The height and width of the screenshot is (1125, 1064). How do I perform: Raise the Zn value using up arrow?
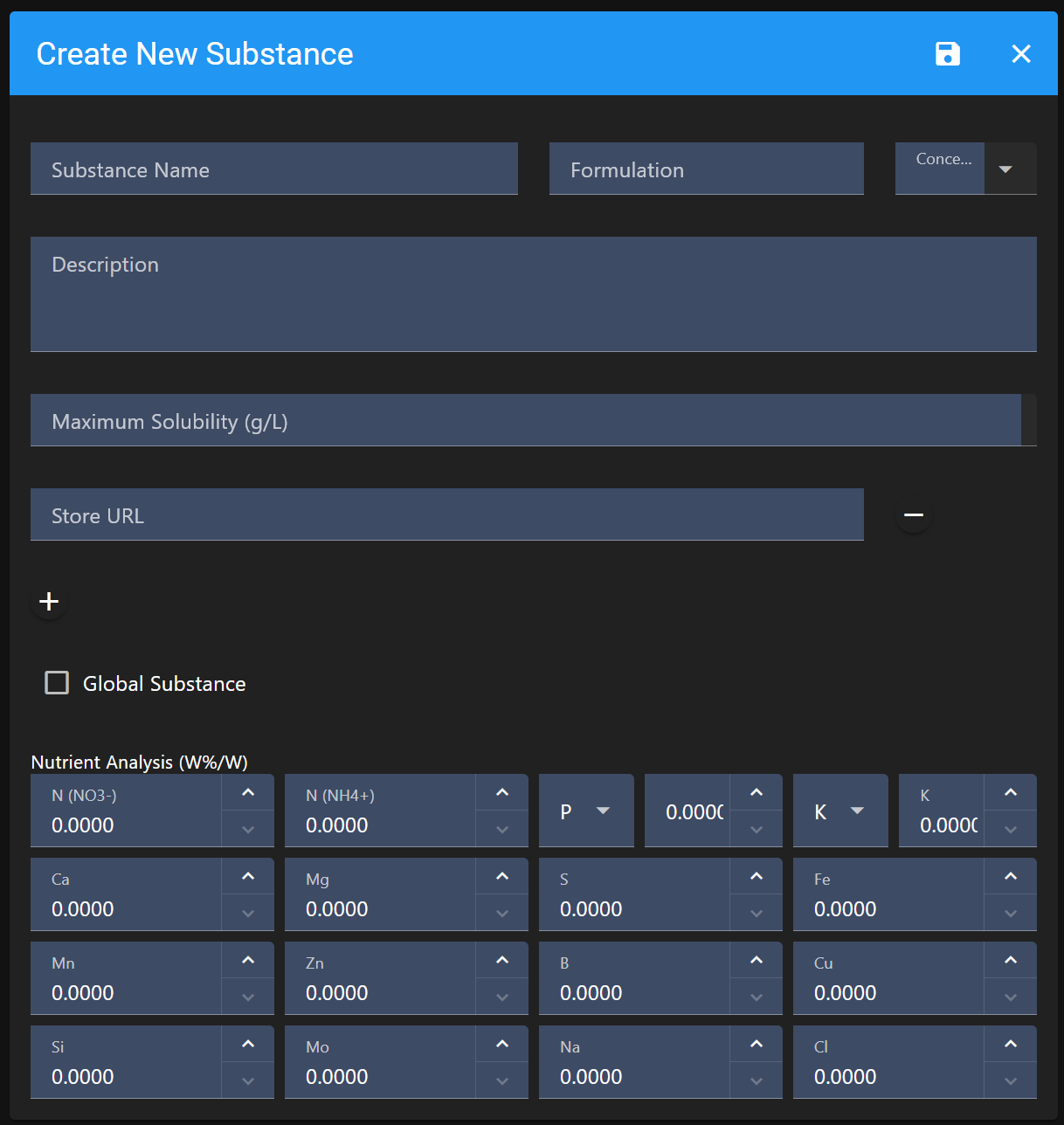(502, 961)
